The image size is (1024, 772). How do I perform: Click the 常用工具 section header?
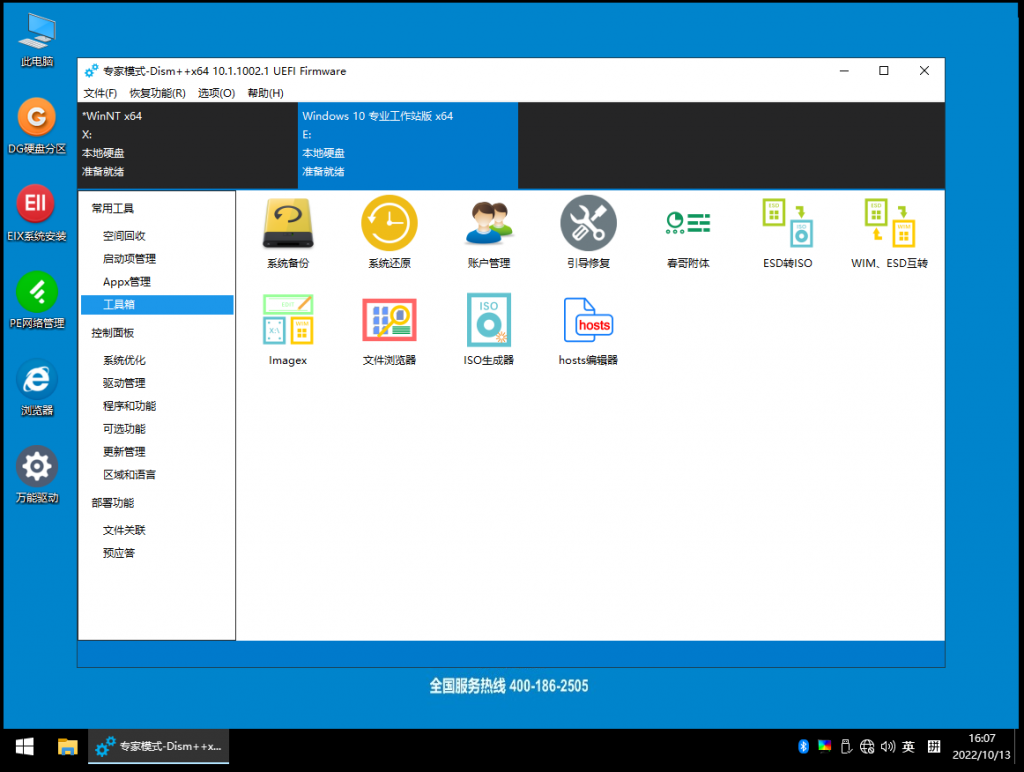[x=112, y=208]
